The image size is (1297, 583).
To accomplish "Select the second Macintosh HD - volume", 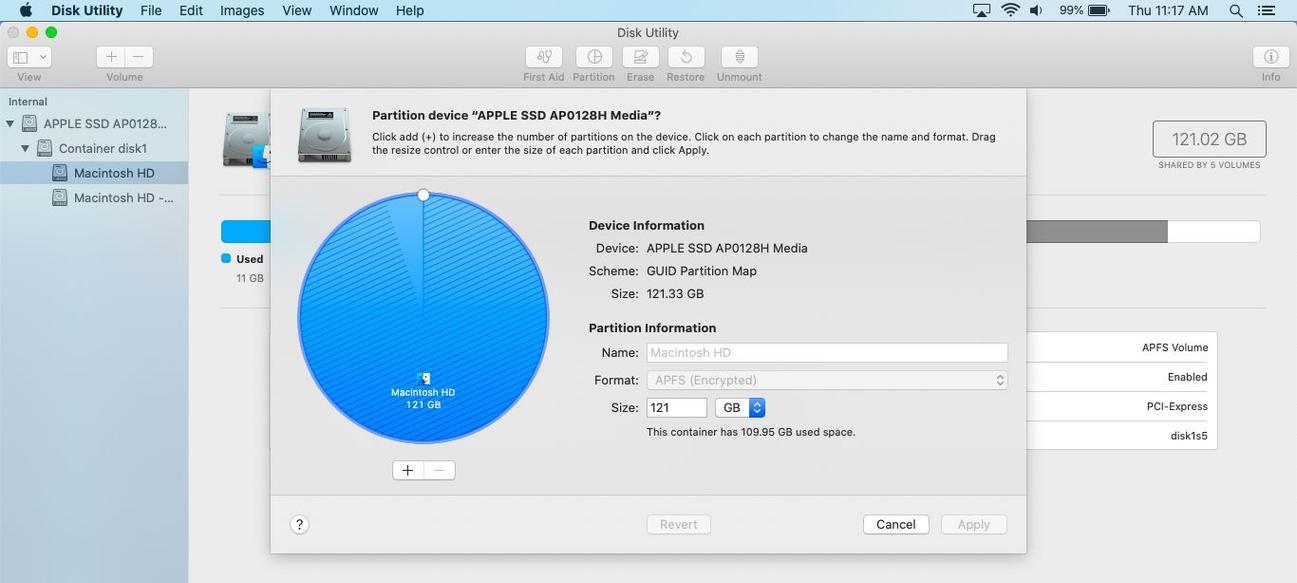I will (x=94, y=198).
